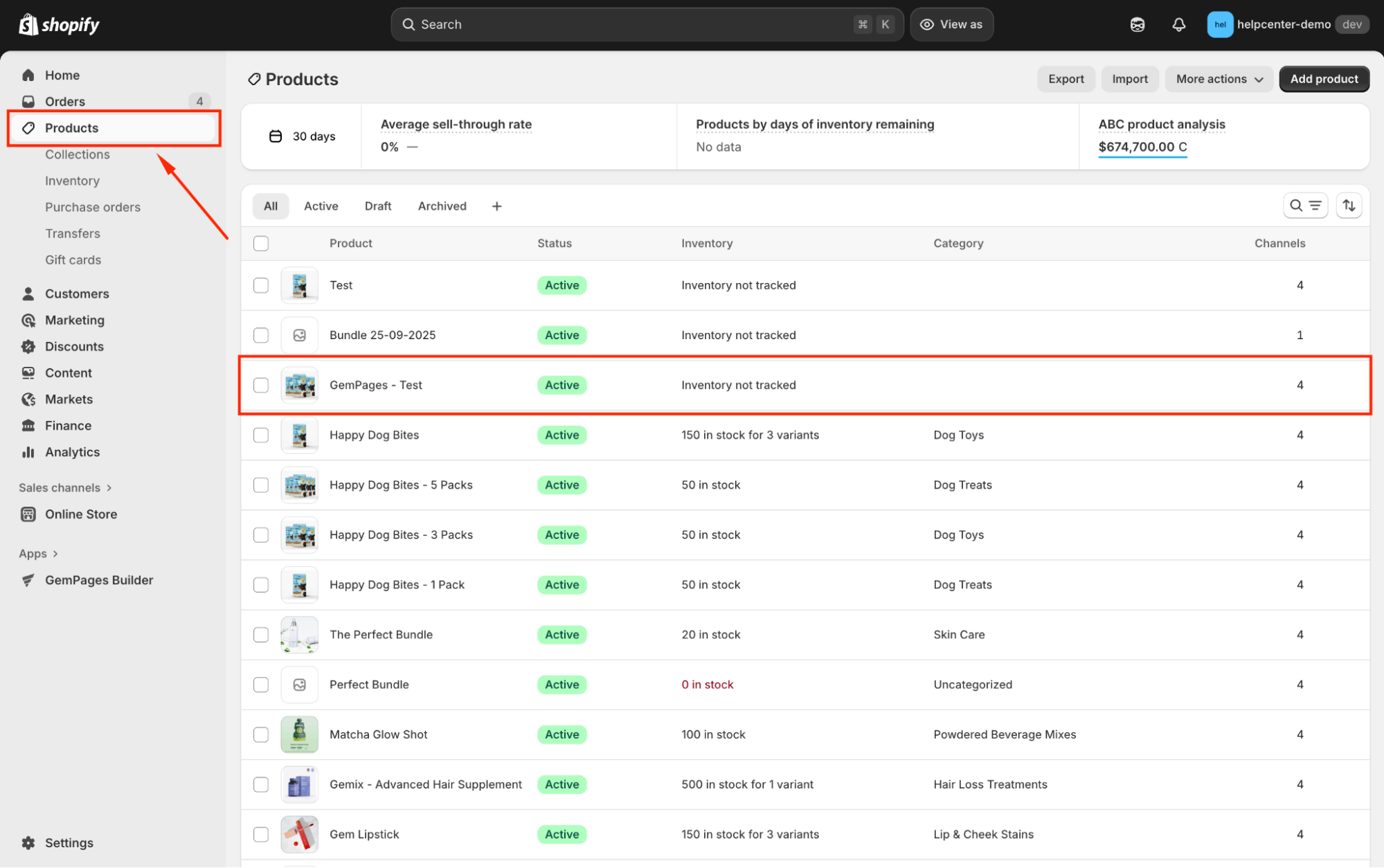
Task: Click the Analytics bar chart icon in sidebar
Action: 28,452
